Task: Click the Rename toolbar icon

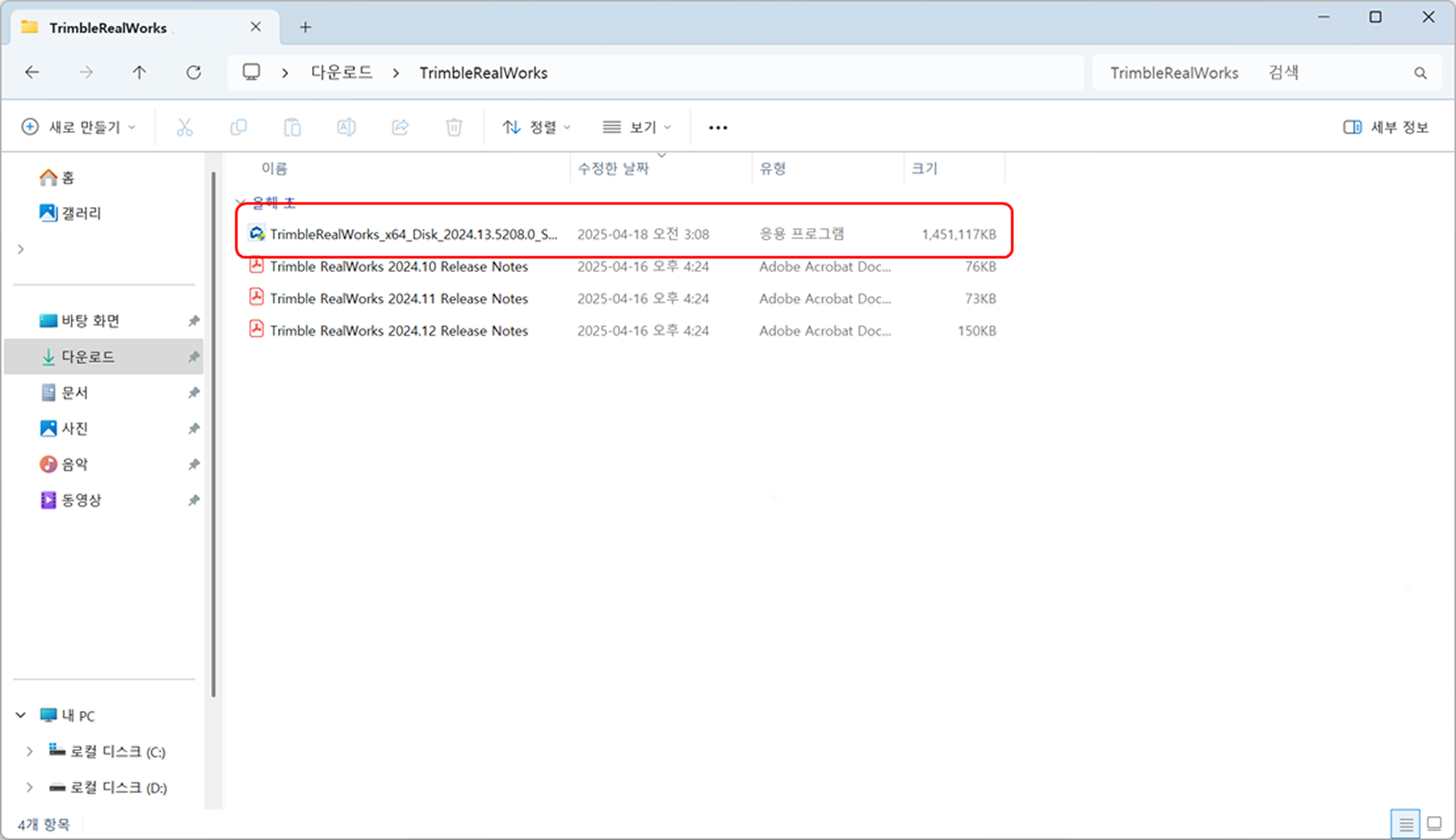Action: [x=346, y=127]
